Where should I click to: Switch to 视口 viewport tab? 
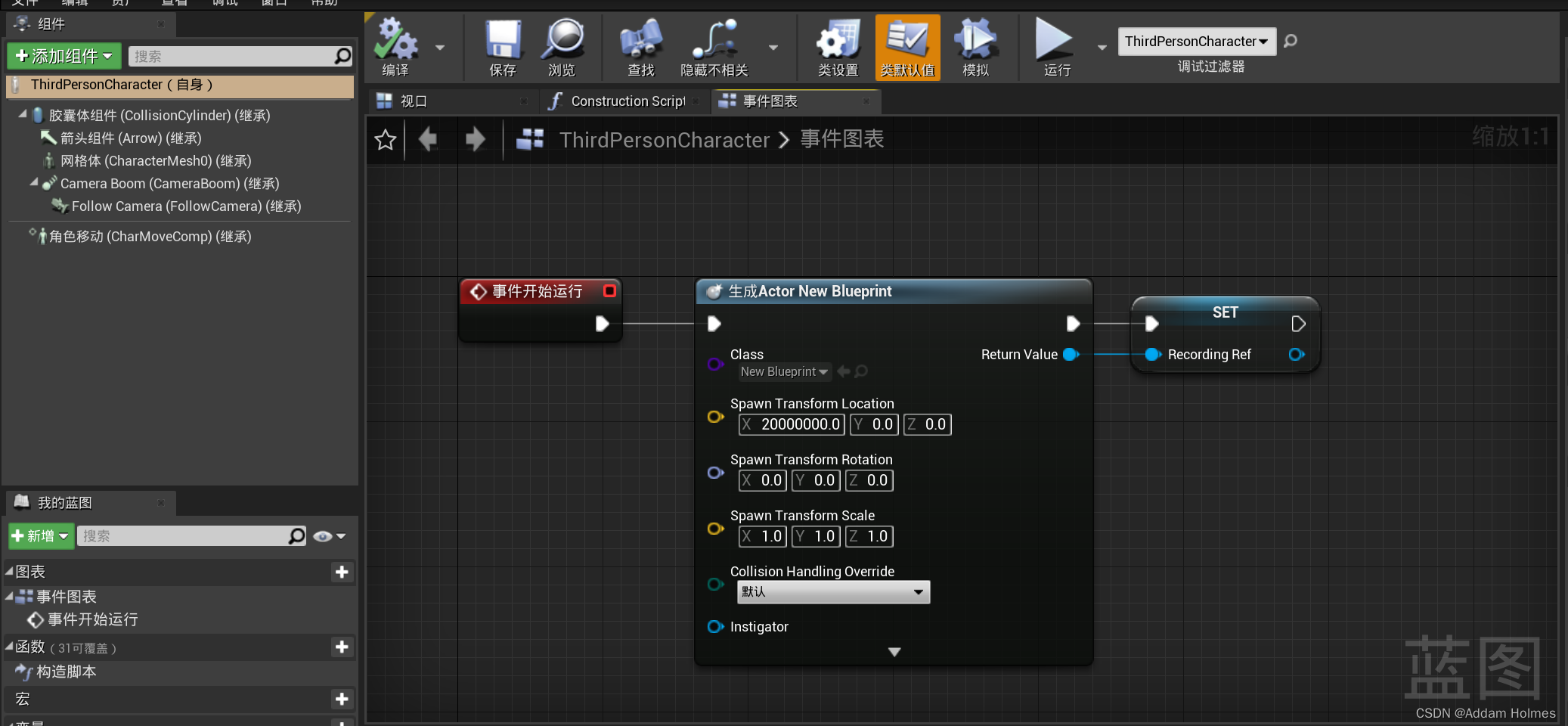point(413,101)
